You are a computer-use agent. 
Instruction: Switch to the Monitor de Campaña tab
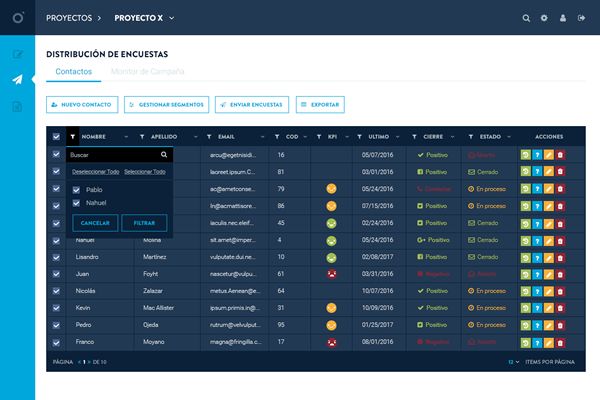click(147, 72)
